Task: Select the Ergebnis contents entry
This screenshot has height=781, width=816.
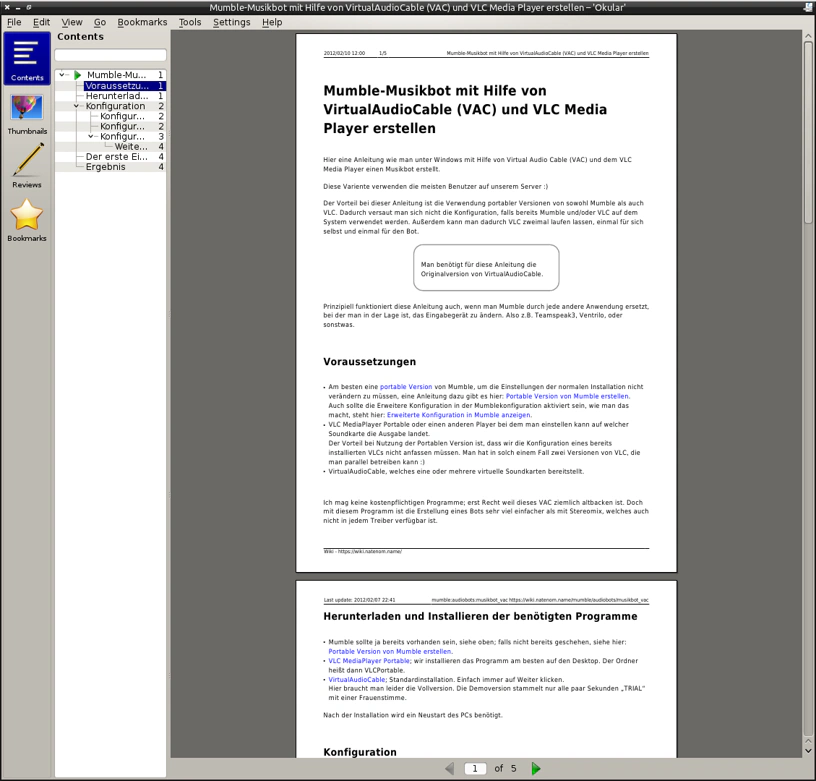Action: [x=124, y=167]
